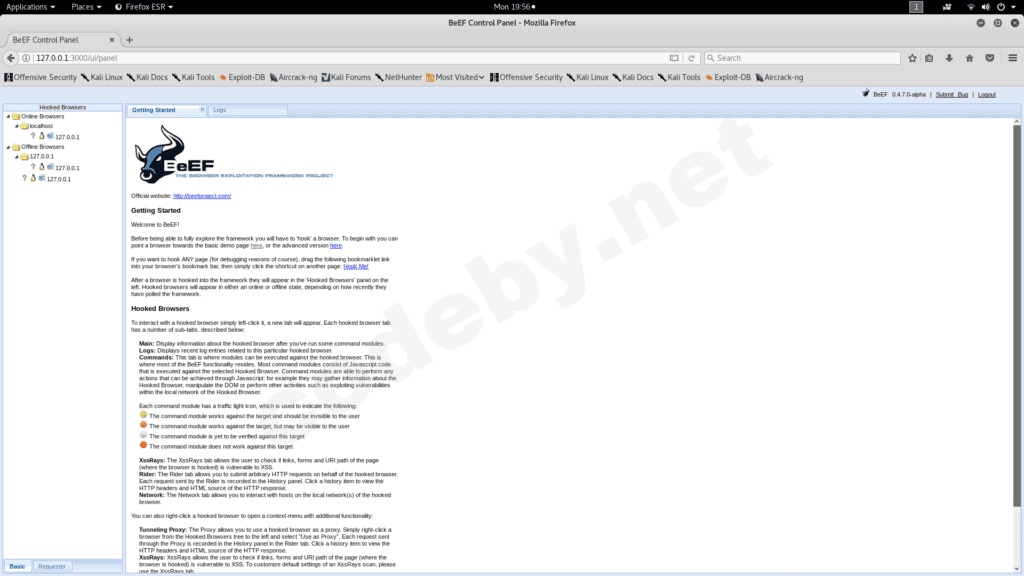Switch to the Getting Started tab

click(x=153, y=110)
